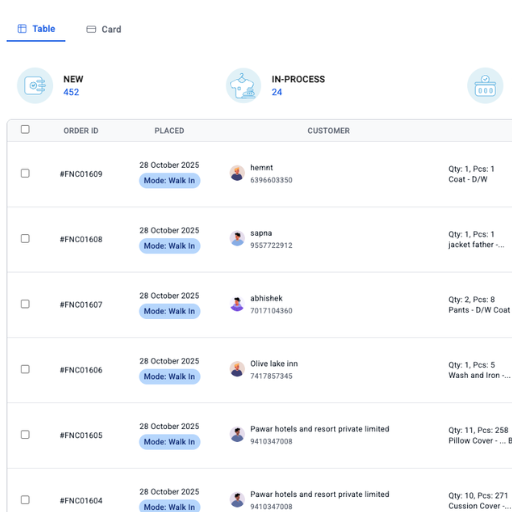This screenshot has width=512, height=512.
Task: Click sapna's customer avatar
Action: (x=237, y=238)
